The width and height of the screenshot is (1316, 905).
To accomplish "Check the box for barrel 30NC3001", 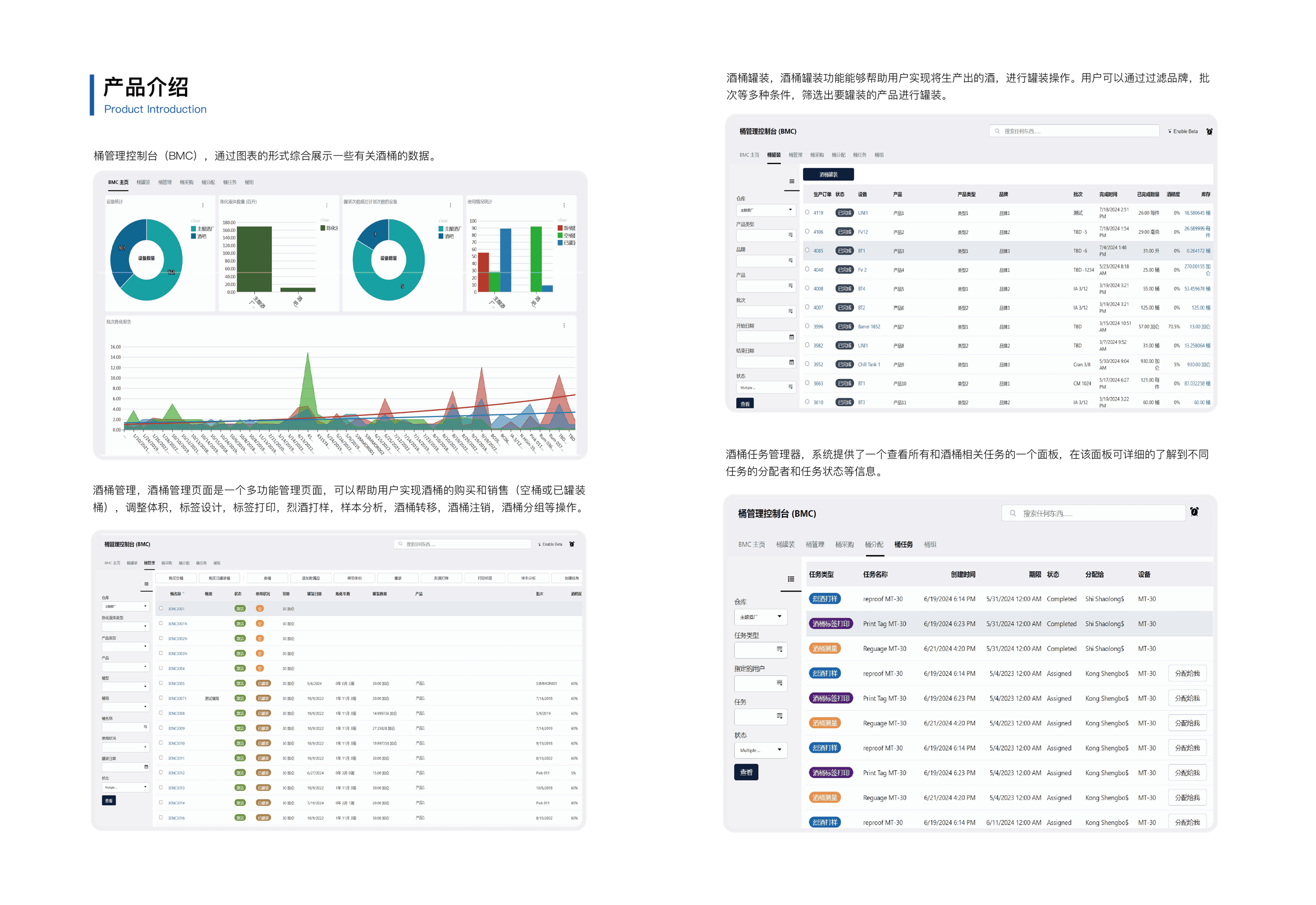I will (161, 608).
